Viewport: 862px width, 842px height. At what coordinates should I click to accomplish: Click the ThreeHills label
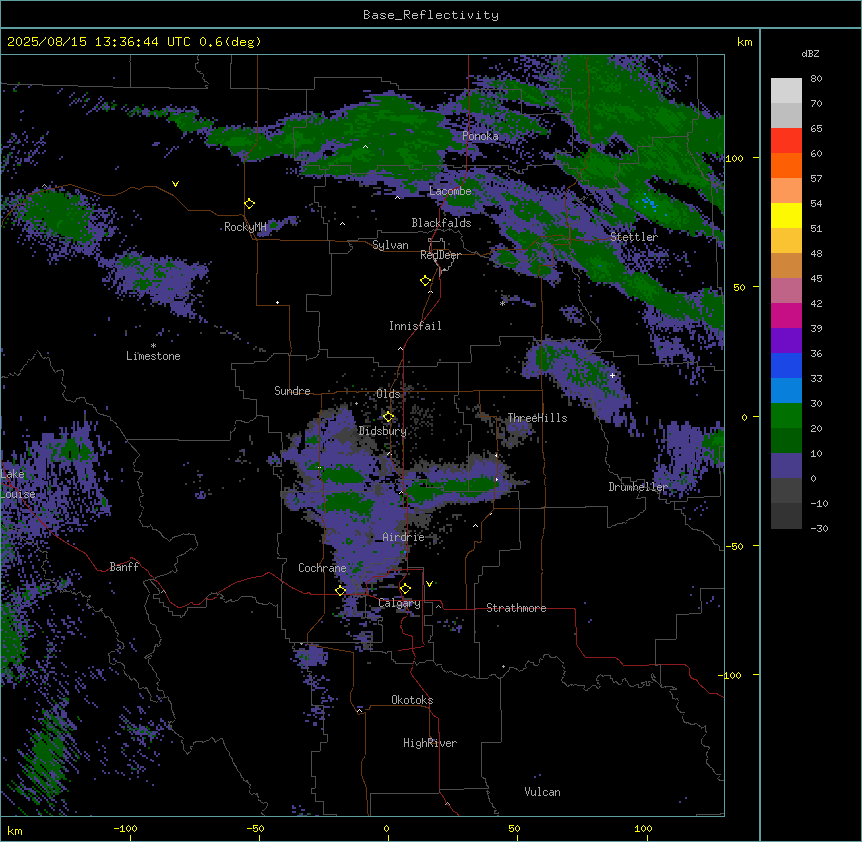point(537,418)
